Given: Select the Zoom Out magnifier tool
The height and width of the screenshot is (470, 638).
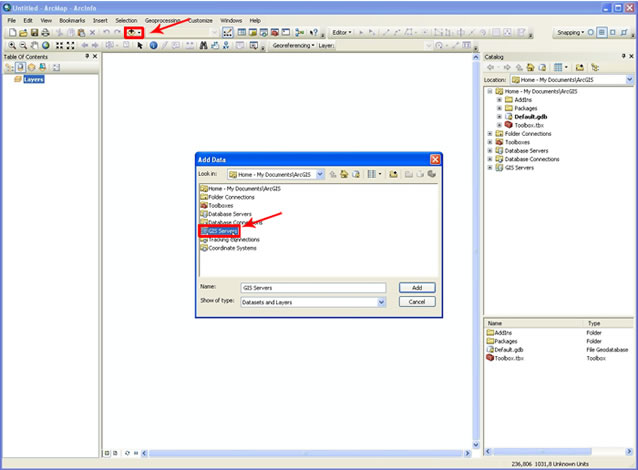Looking at the screenshot, I should (x=23, y=46).
